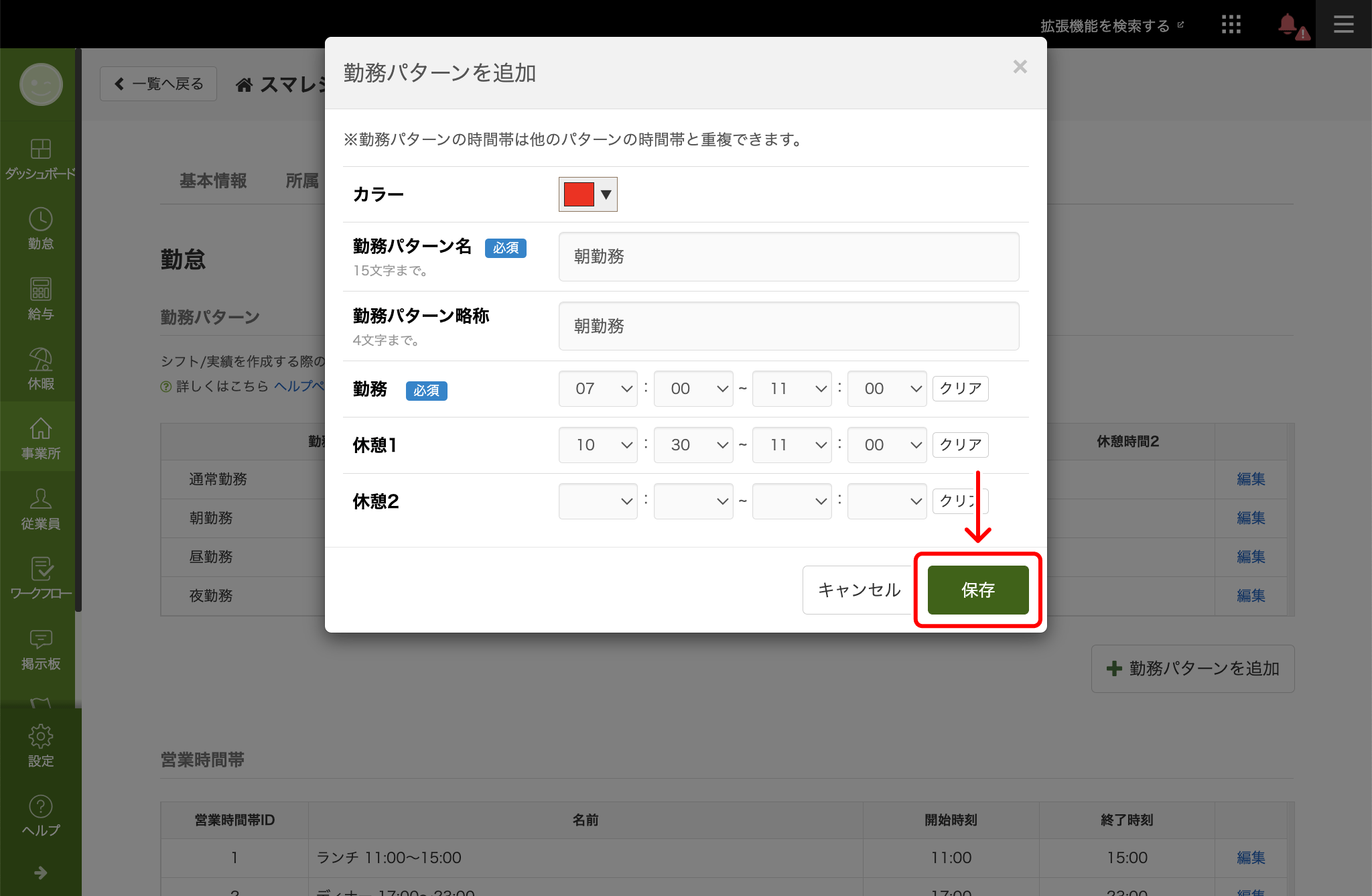The width and height of the screenshot is (1372, 896).
Task: Click クリア button in the 勤務 row
Action: [960, 389]
